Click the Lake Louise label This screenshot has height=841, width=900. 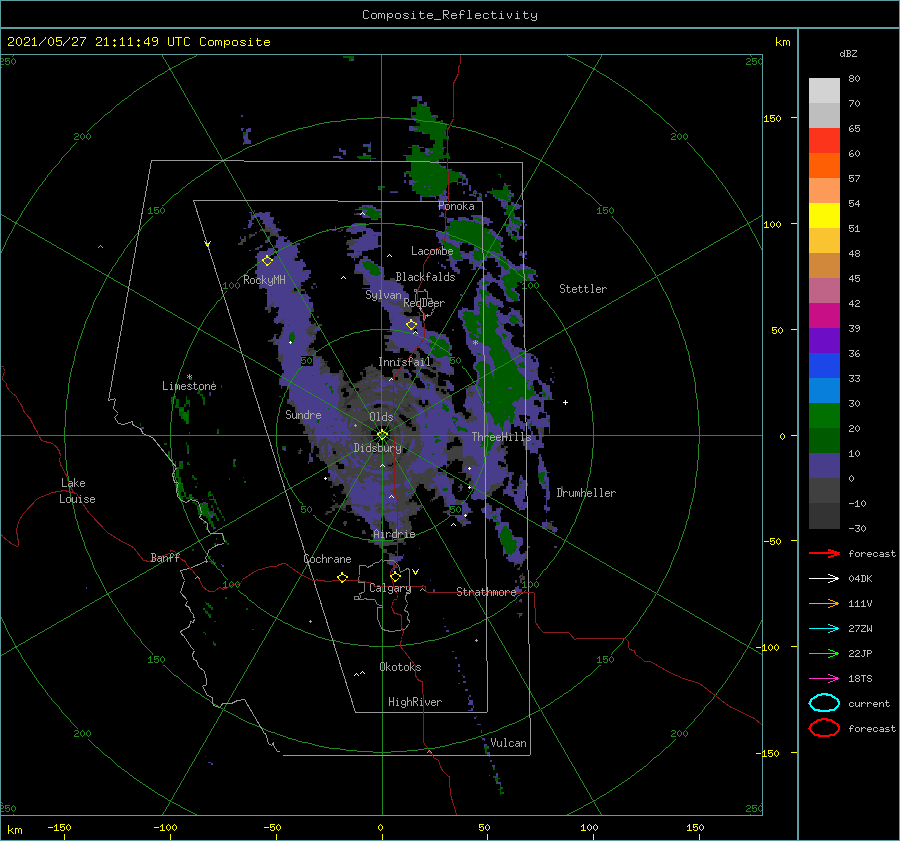pyautogui.click(x=77, y=491)
